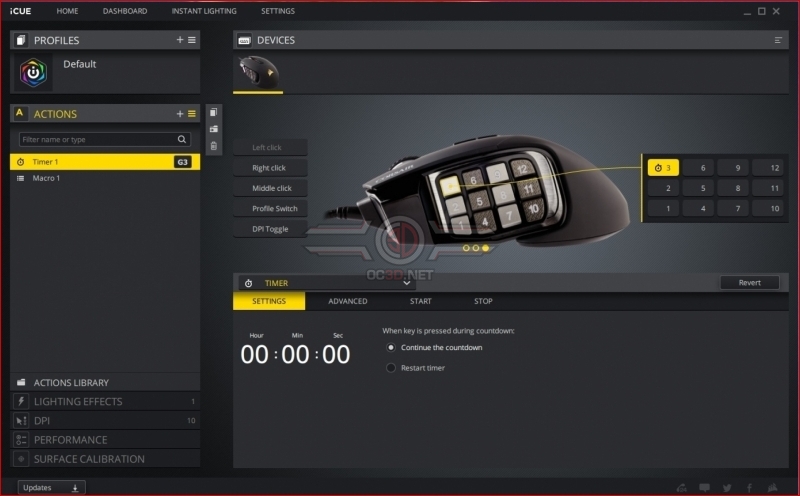The height and width of the screenshot is (496, 800).
Task: Expand the Lighting Effects section
Action: point(105,402)
